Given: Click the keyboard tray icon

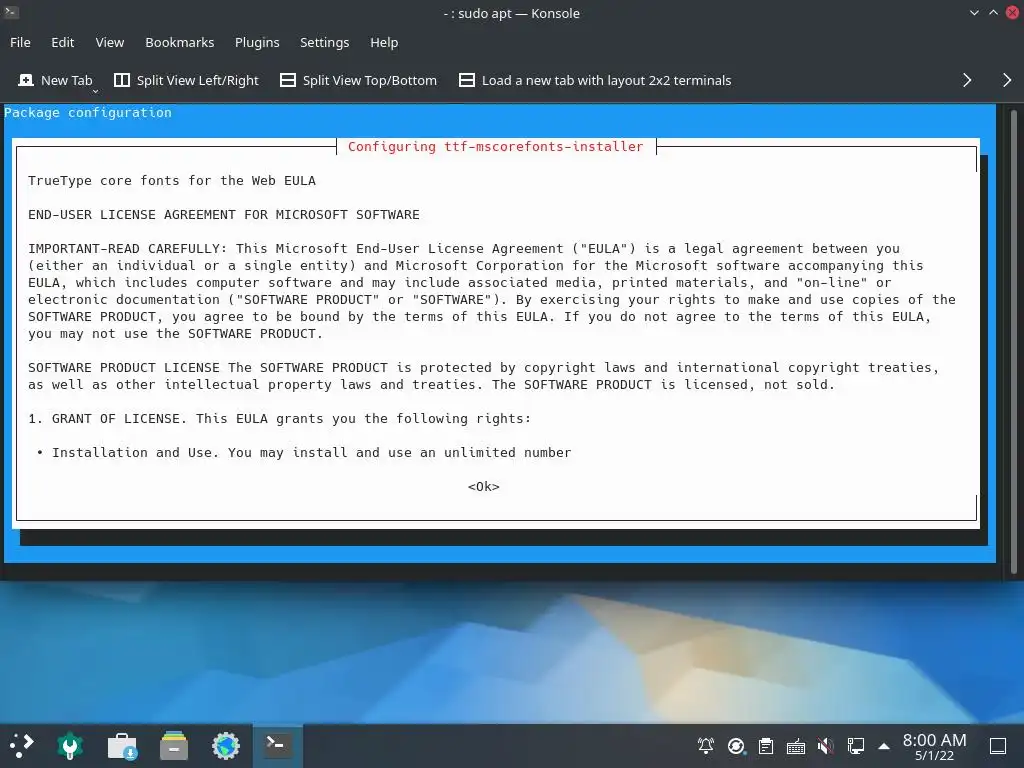Looking at the screenshot, I should [795, 746].
